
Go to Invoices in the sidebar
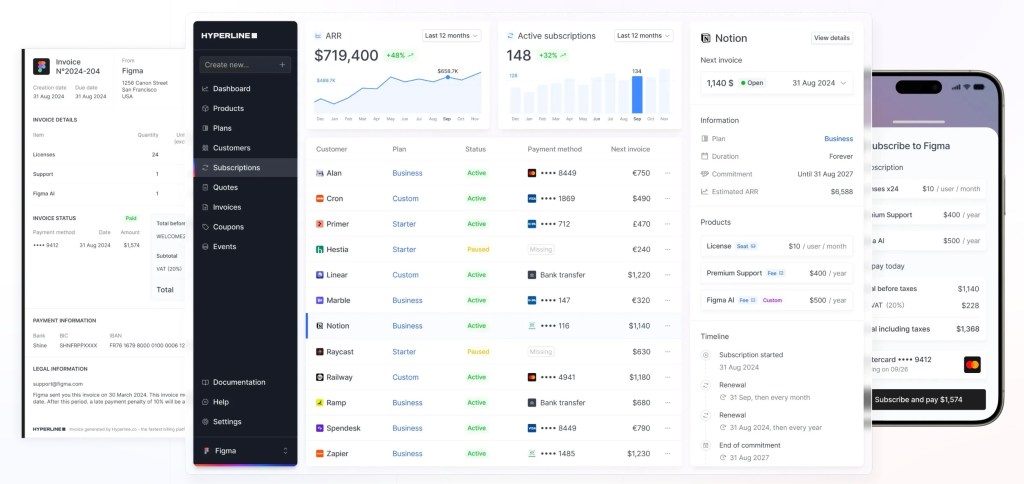[x=229, y=207]
